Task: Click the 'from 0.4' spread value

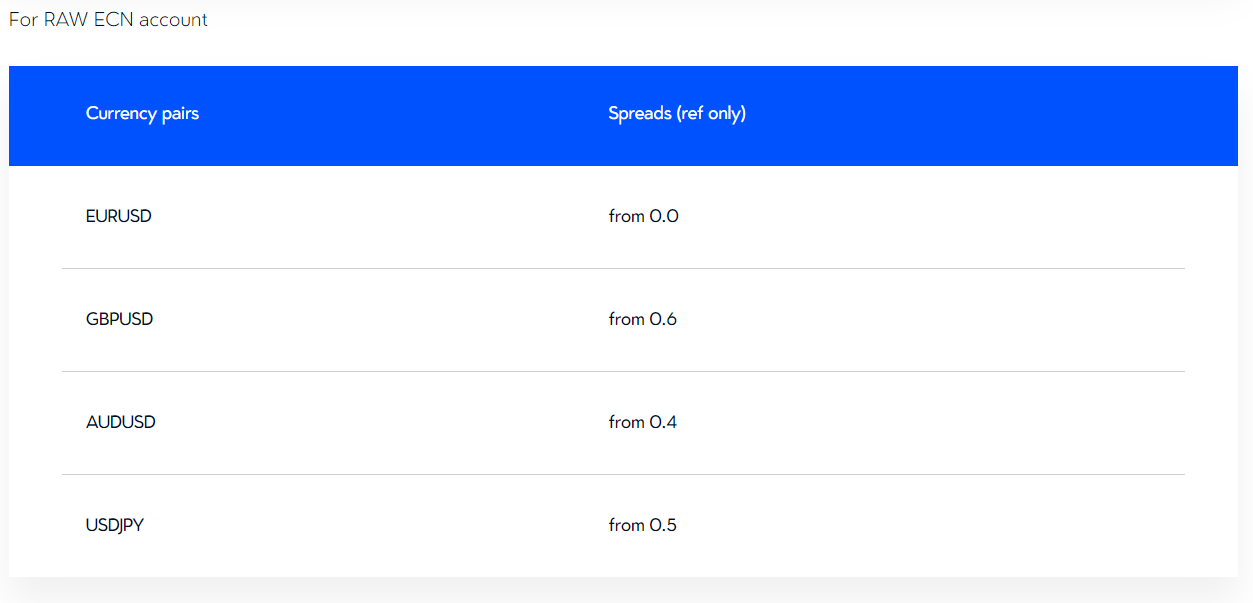Action: coord(642,422)
